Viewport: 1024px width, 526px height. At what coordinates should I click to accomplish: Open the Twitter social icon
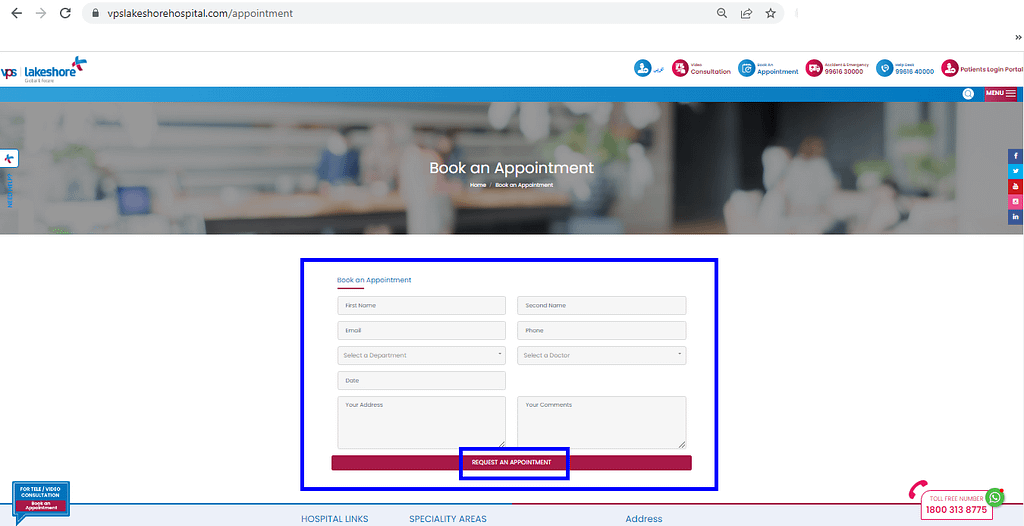(x=1016, y=171)
